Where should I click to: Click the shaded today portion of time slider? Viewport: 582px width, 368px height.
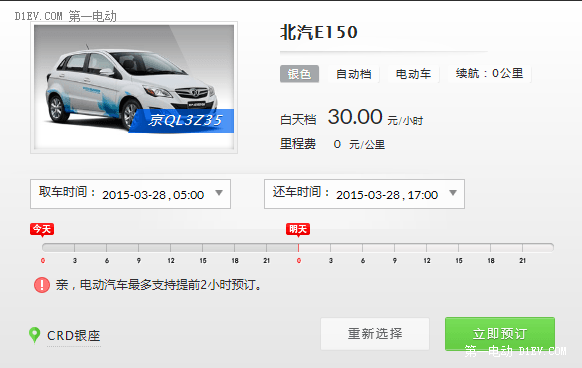170,247
